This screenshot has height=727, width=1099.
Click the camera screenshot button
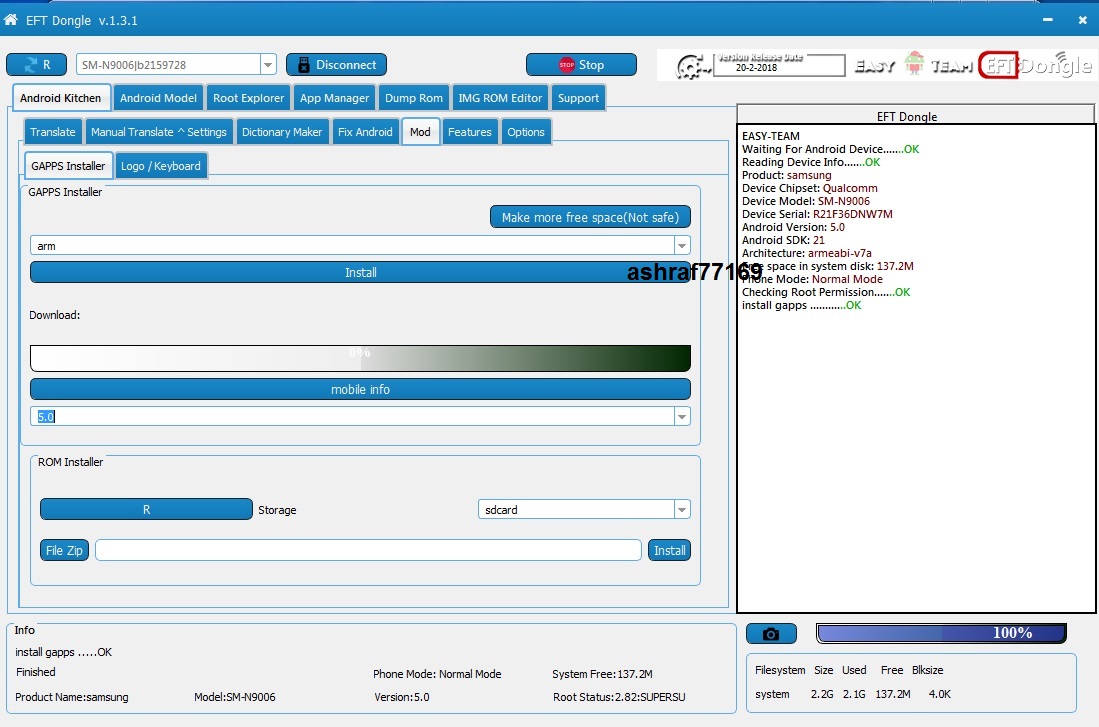coord(771,634)
